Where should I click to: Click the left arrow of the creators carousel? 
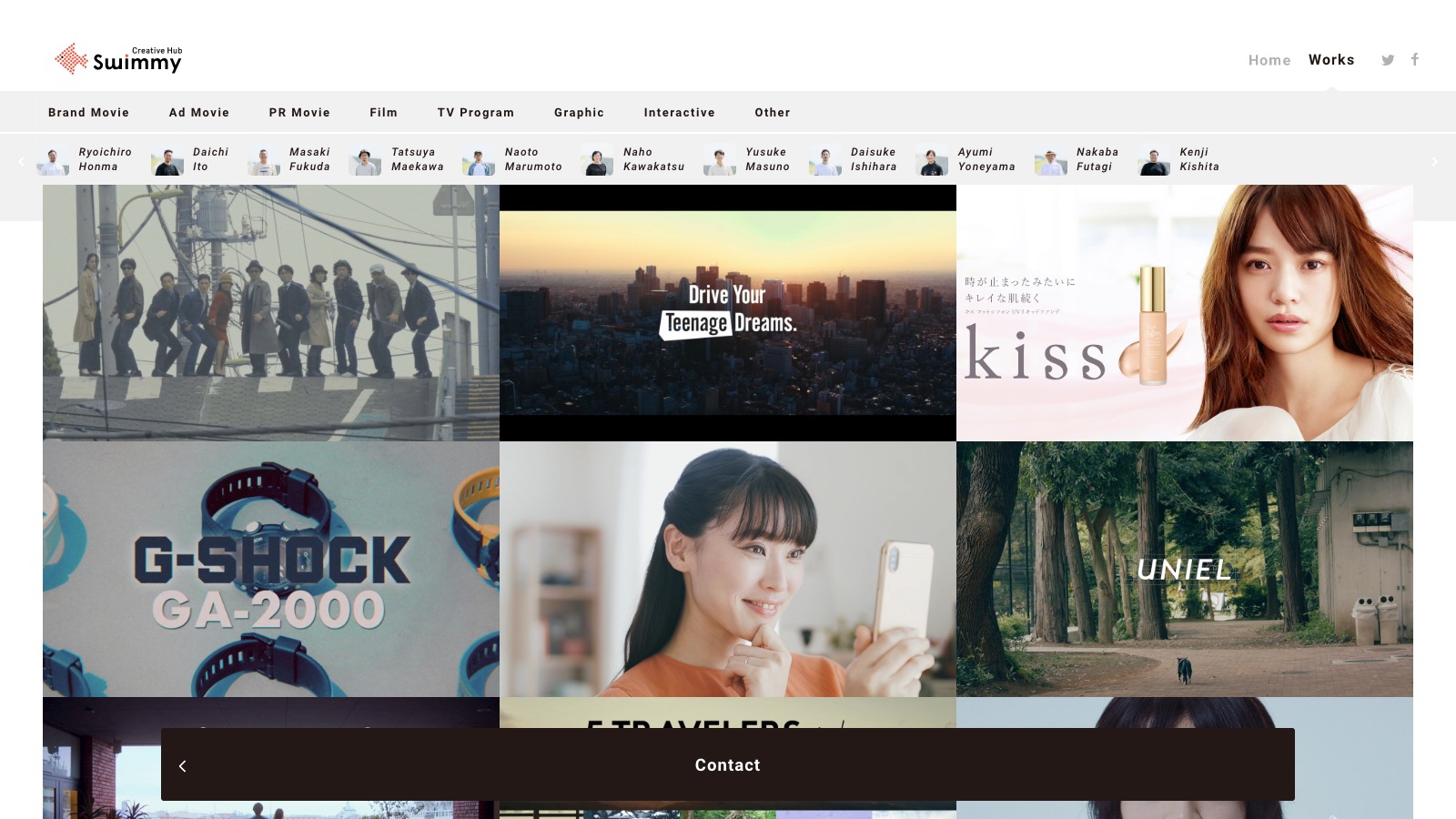pyautogui.click(x=21, y=161)
